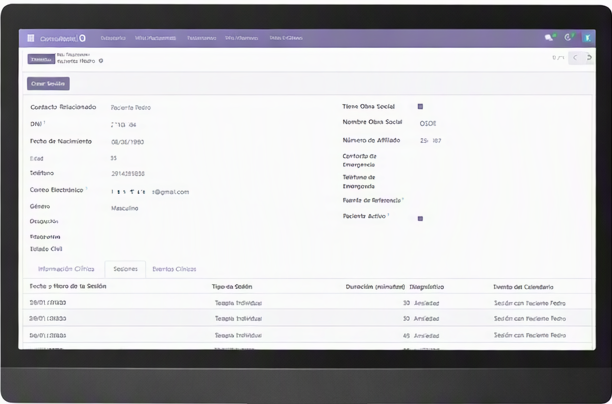The image size is (612, 404).
Task: Click the 45 duration cell in sessions
Action: tap(406, 335)
